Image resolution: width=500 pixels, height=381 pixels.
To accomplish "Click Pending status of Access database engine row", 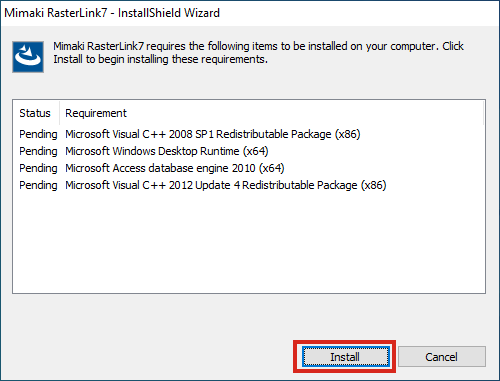I will (38, 168).
